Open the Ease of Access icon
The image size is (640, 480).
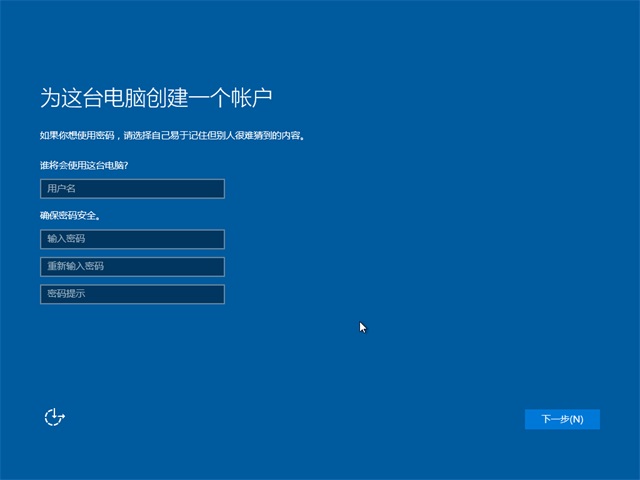coord(54,417)
